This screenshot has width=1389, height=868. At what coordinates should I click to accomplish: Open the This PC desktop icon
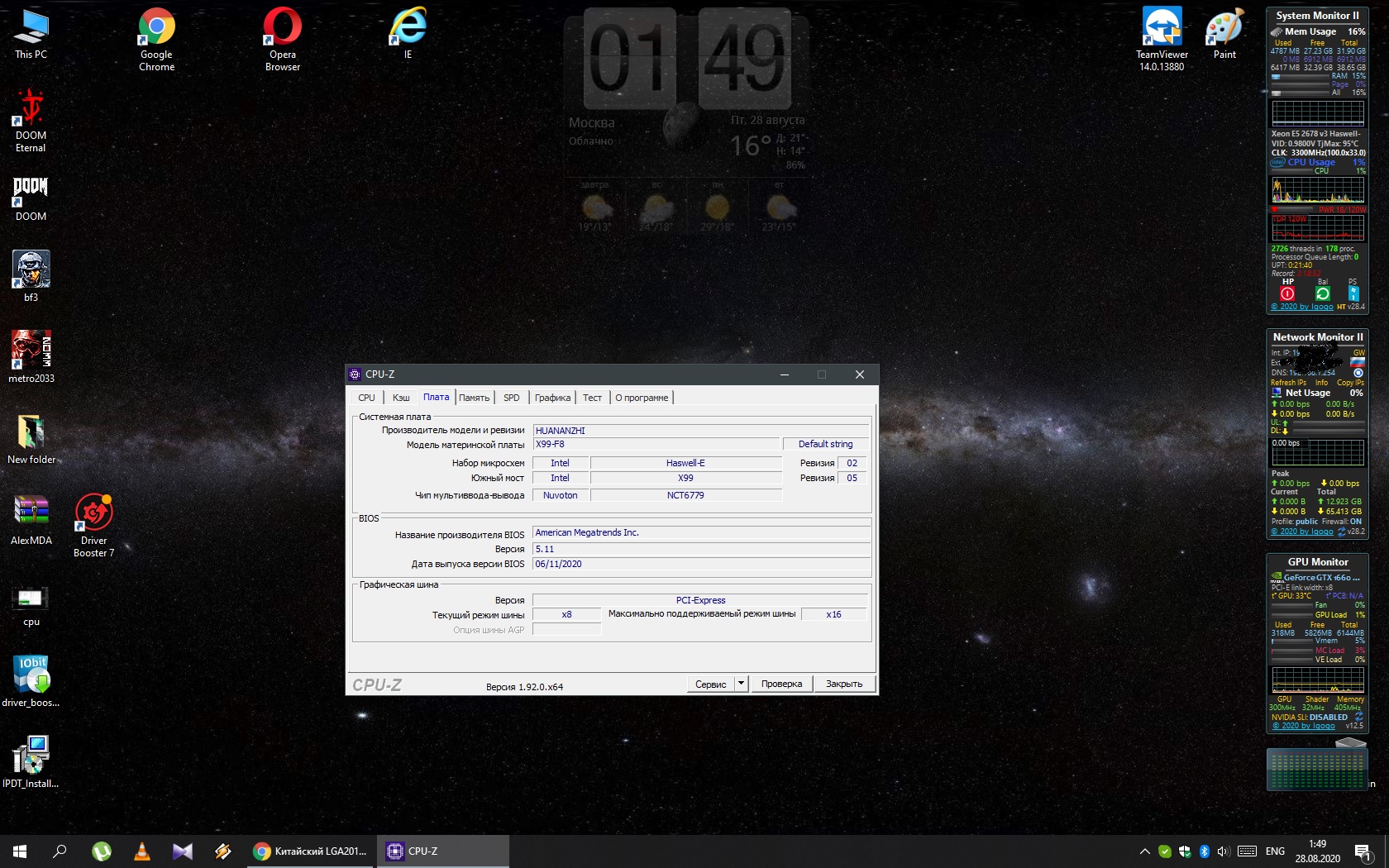click(31, 34)
